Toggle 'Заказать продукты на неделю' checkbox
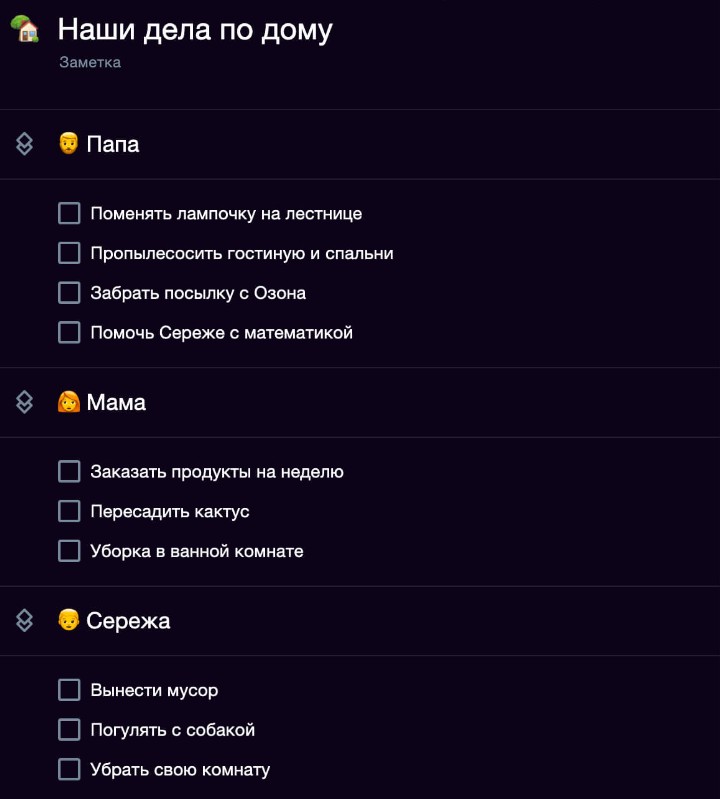 point(69,471)
